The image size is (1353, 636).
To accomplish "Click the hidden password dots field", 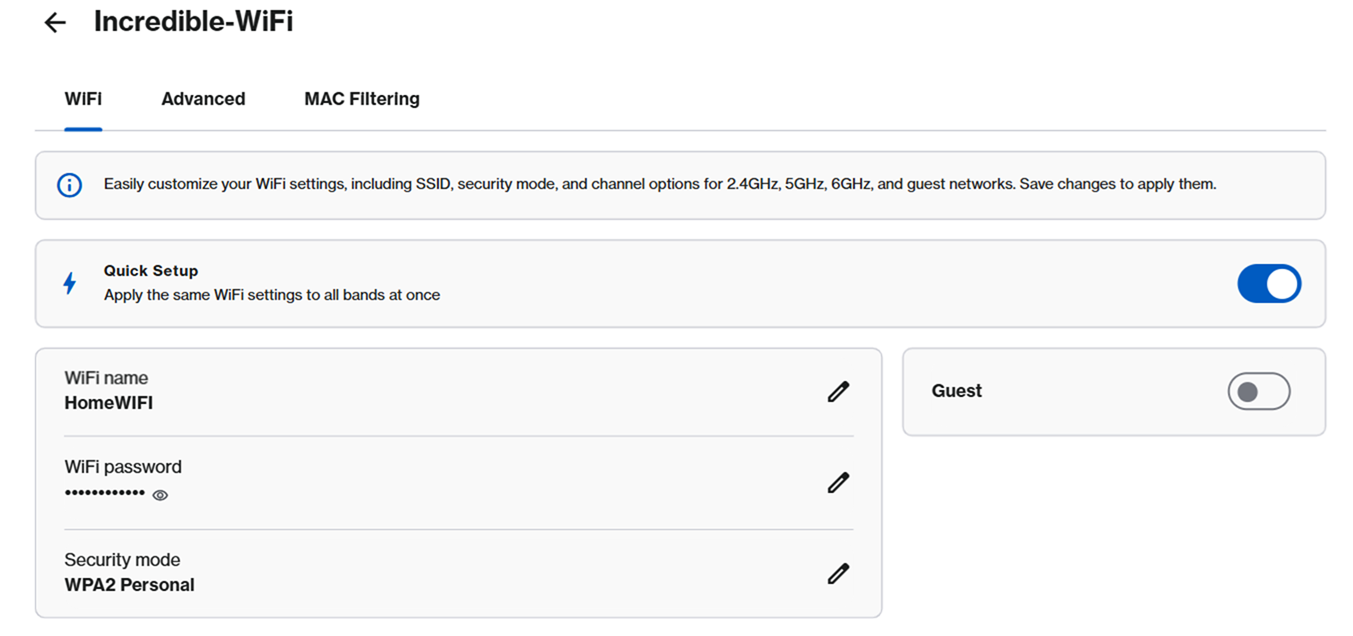I will tap(104, 493).
